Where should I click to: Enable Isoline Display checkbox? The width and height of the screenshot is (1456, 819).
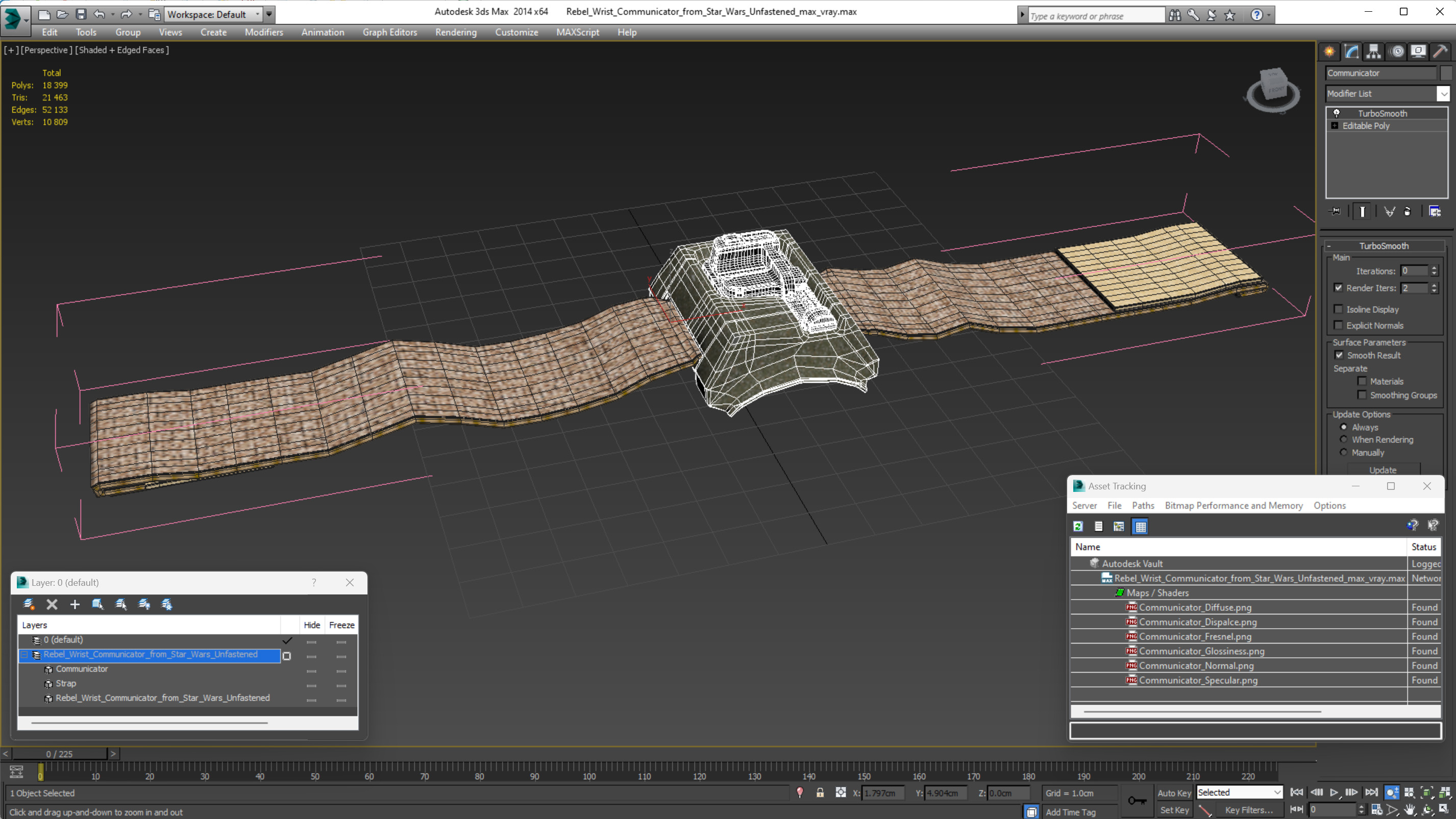(x=1339, y=309)
